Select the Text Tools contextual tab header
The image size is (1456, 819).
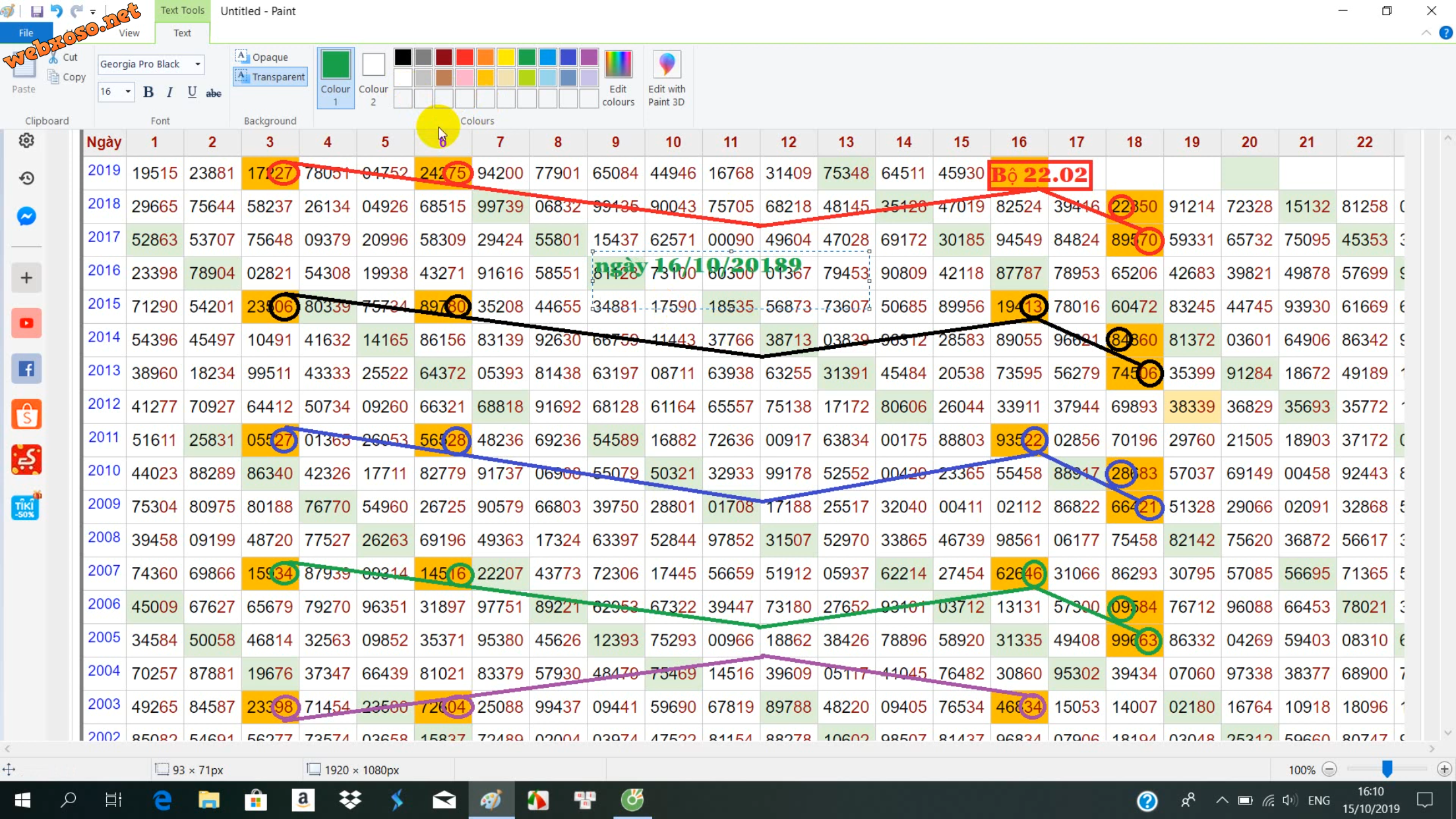point(183,11)
